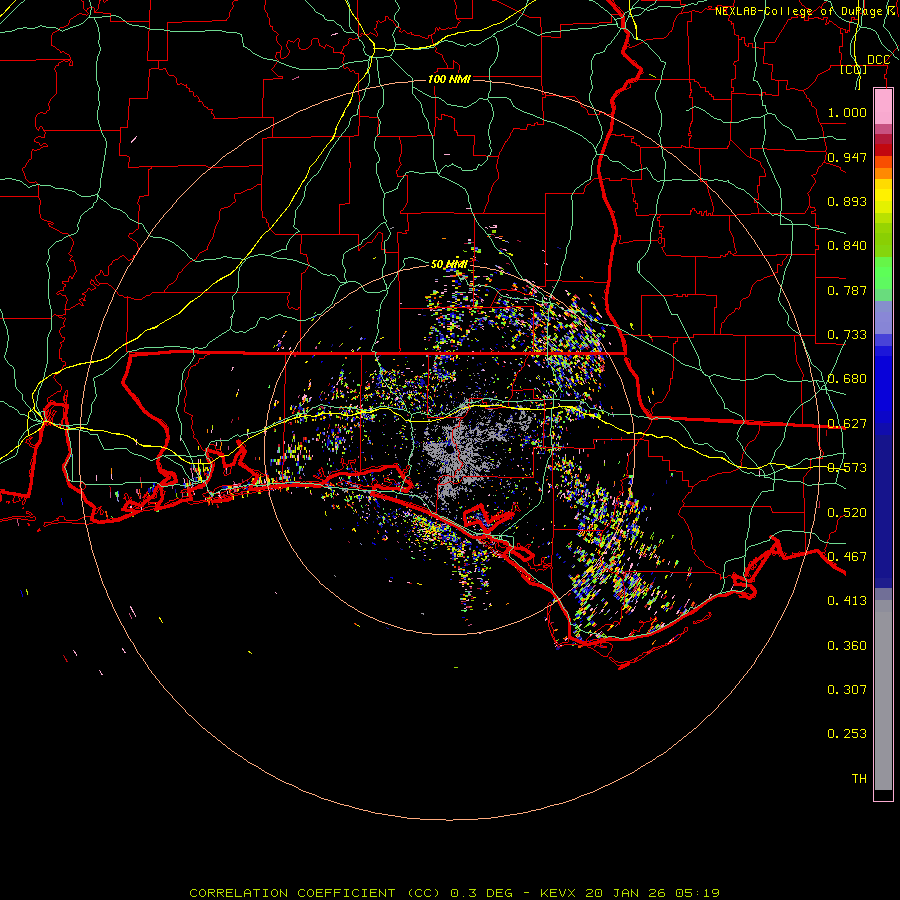Click the 0.627 legend value
The width and height of the screenshot is (900, 900).
[x=847, y=424]
